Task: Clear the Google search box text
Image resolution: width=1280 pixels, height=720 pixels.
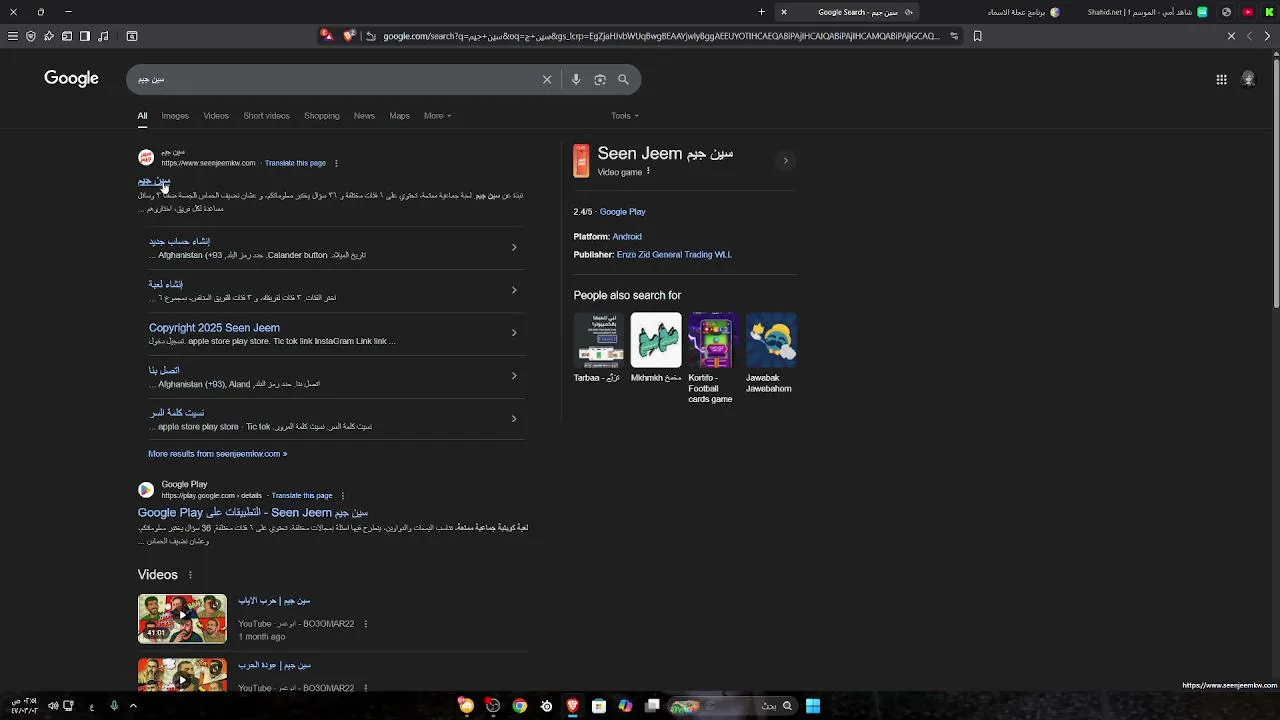Action: 547,79
